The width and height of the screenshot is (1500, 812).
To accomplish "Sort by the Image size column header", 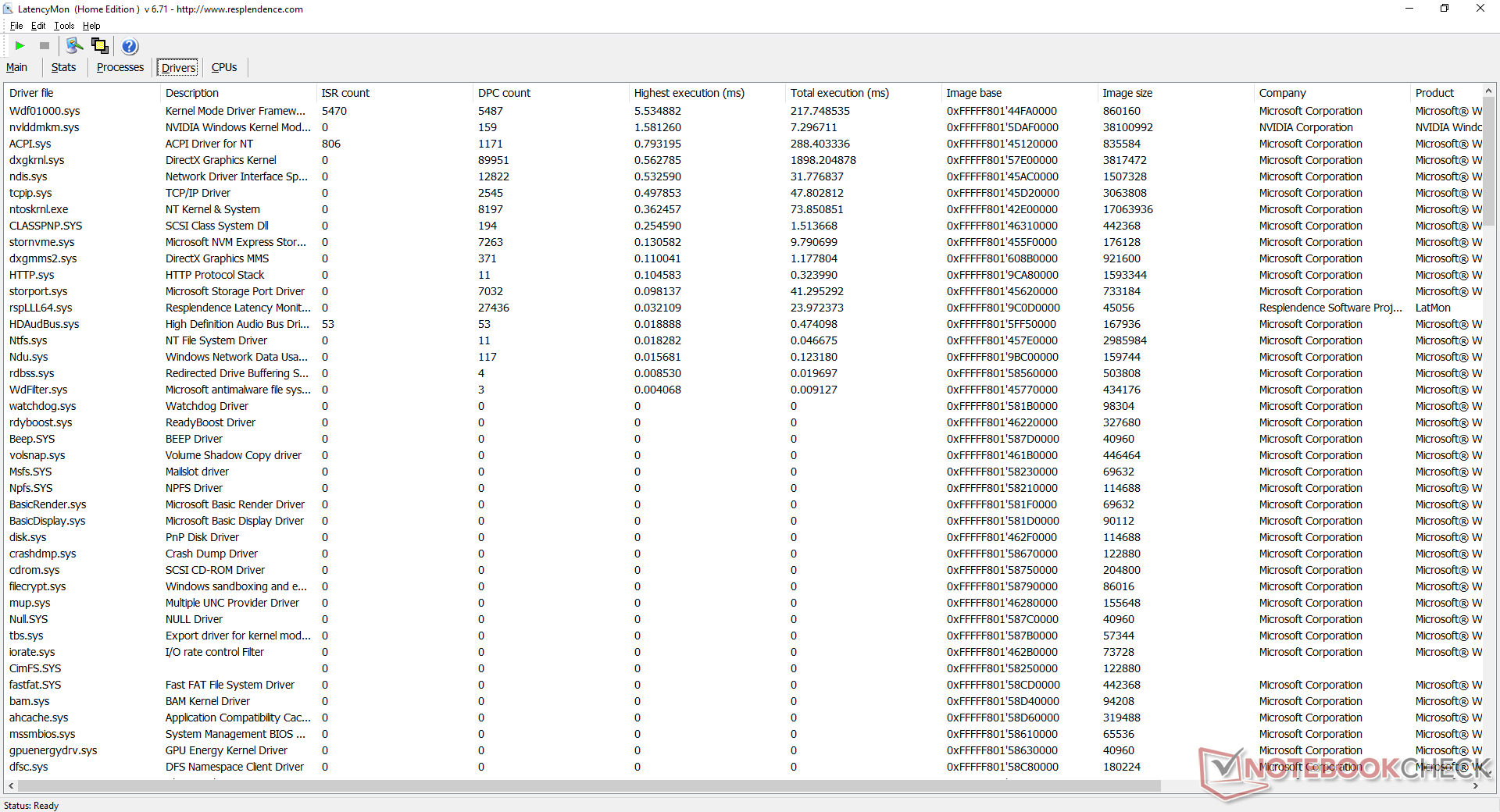I will point(1176,93).
